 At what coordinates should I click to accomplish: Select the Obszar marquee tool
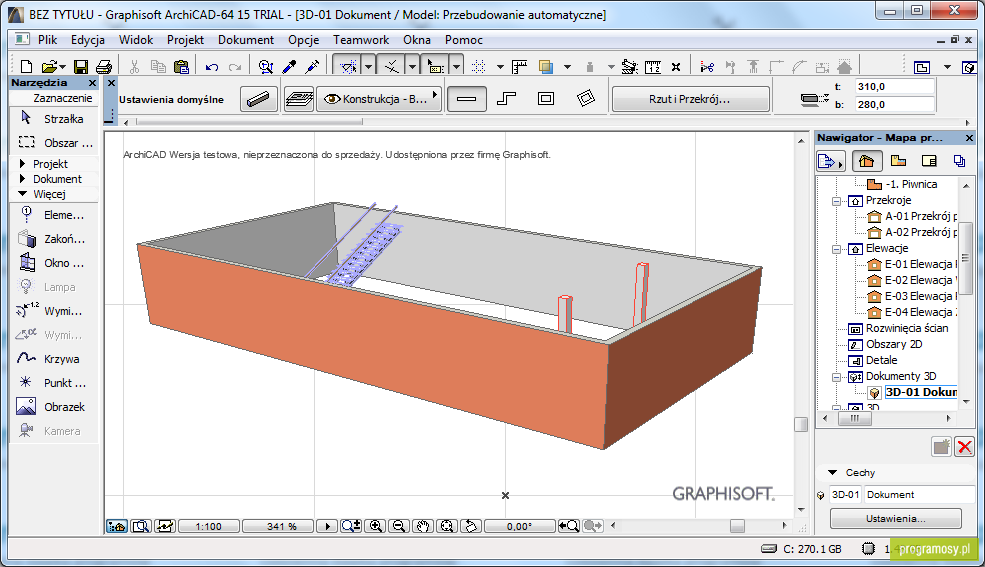54,143
